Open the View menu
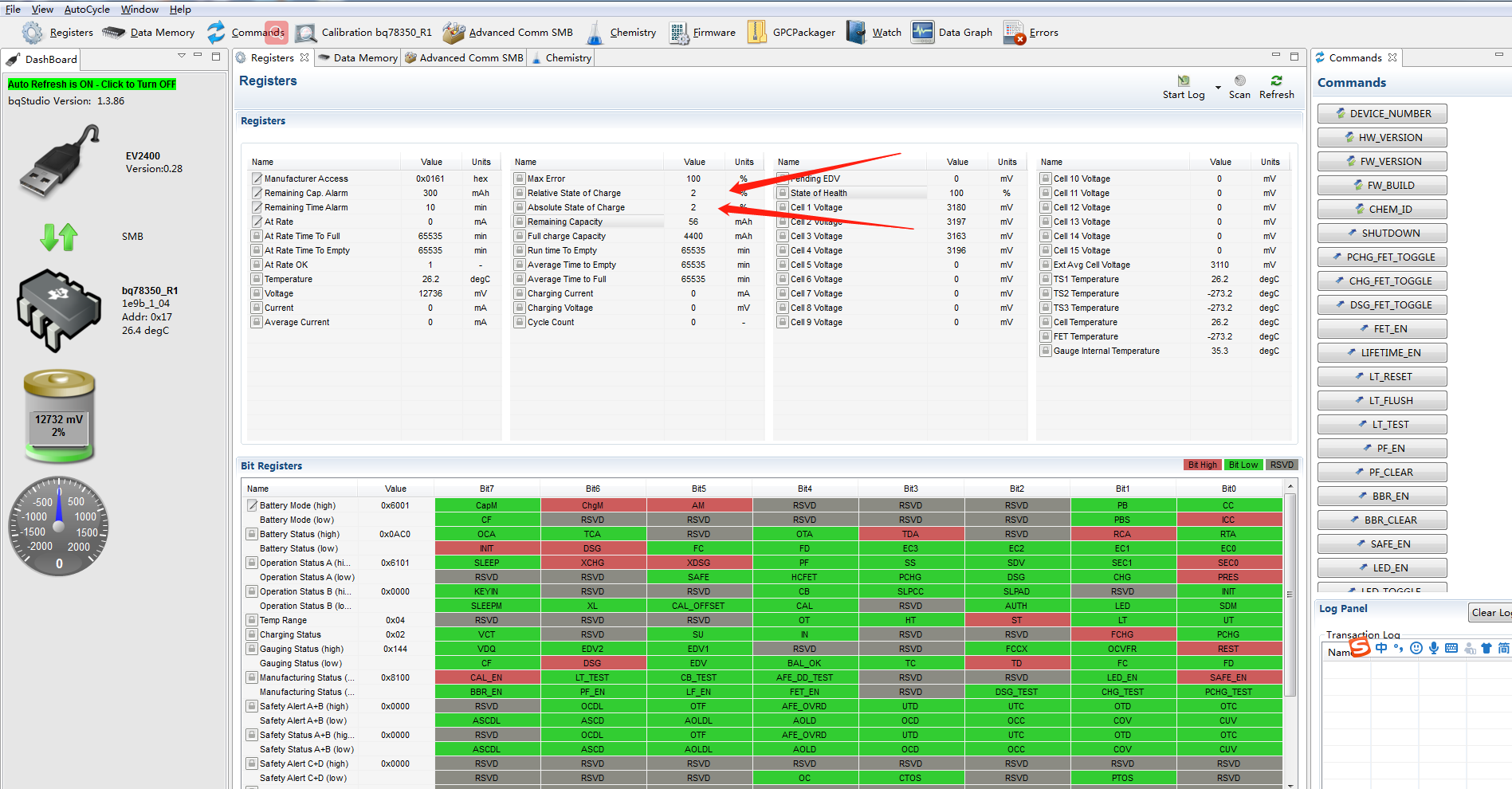1512x789 pixels. click(x=42, y=10)
